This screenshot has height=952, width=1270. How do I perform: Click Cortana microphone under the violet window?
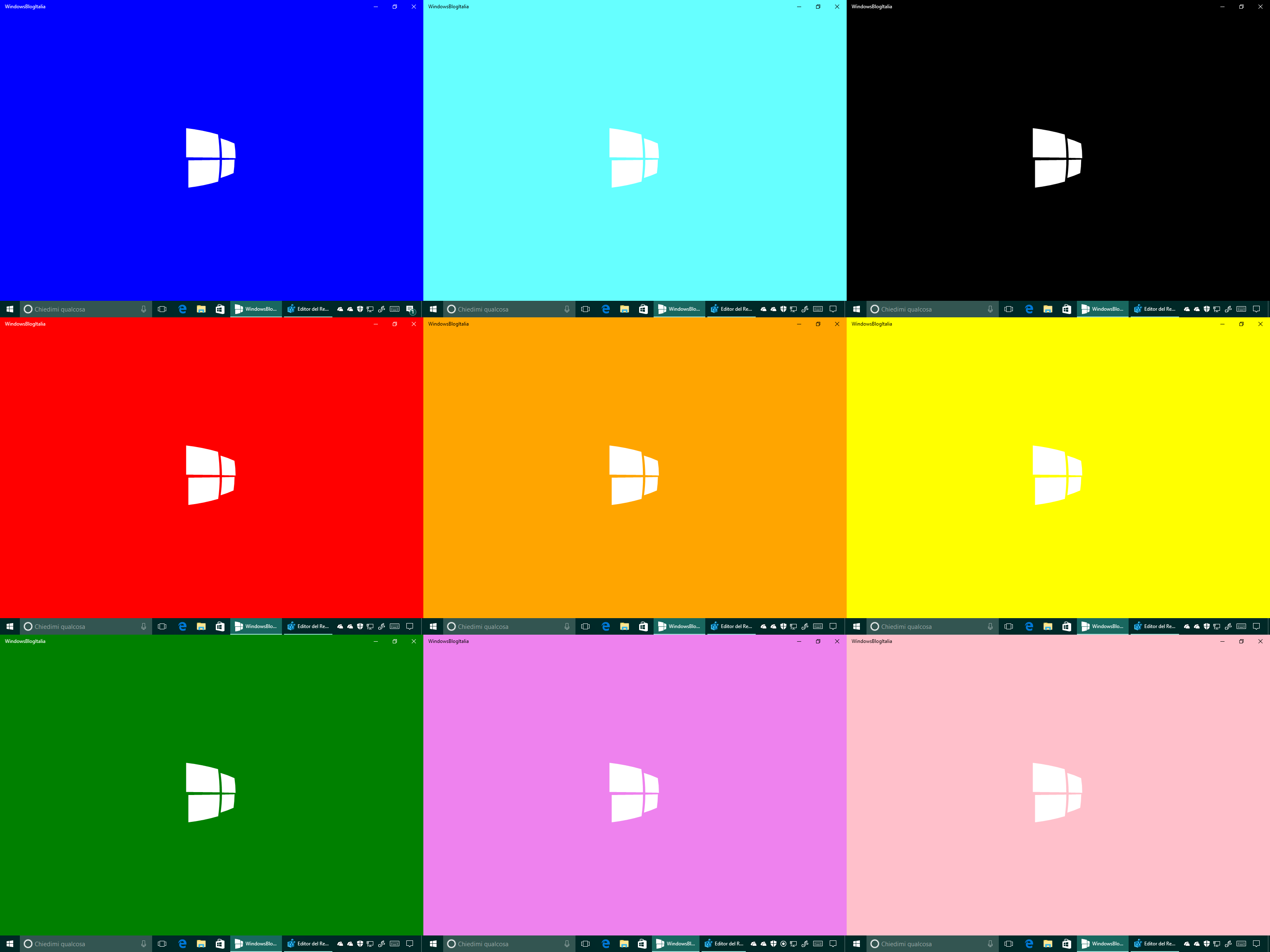567,944
